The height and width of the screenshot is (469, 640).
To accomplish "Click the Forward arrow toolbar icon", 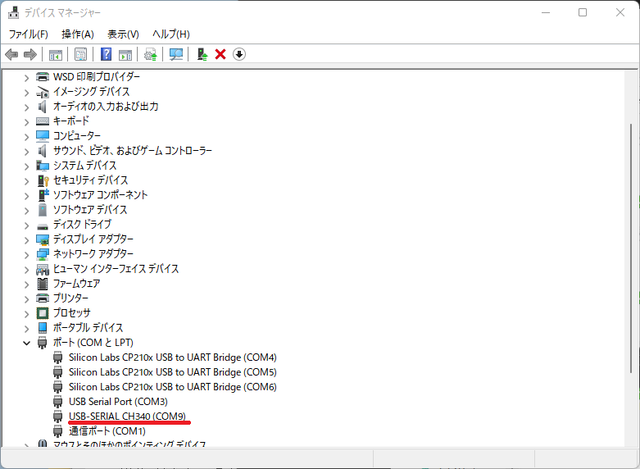I will (x=30, y=54).
